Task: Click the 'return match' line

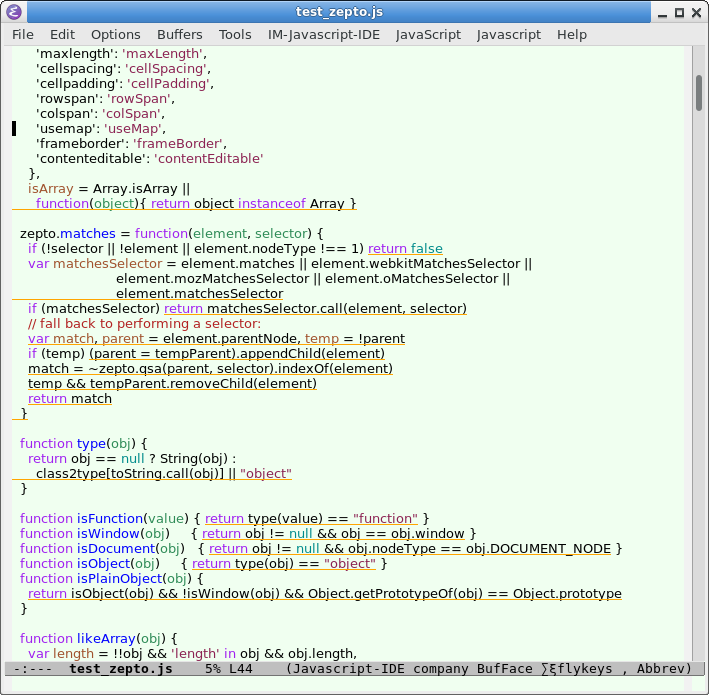Action: click(x=70, y=399)
